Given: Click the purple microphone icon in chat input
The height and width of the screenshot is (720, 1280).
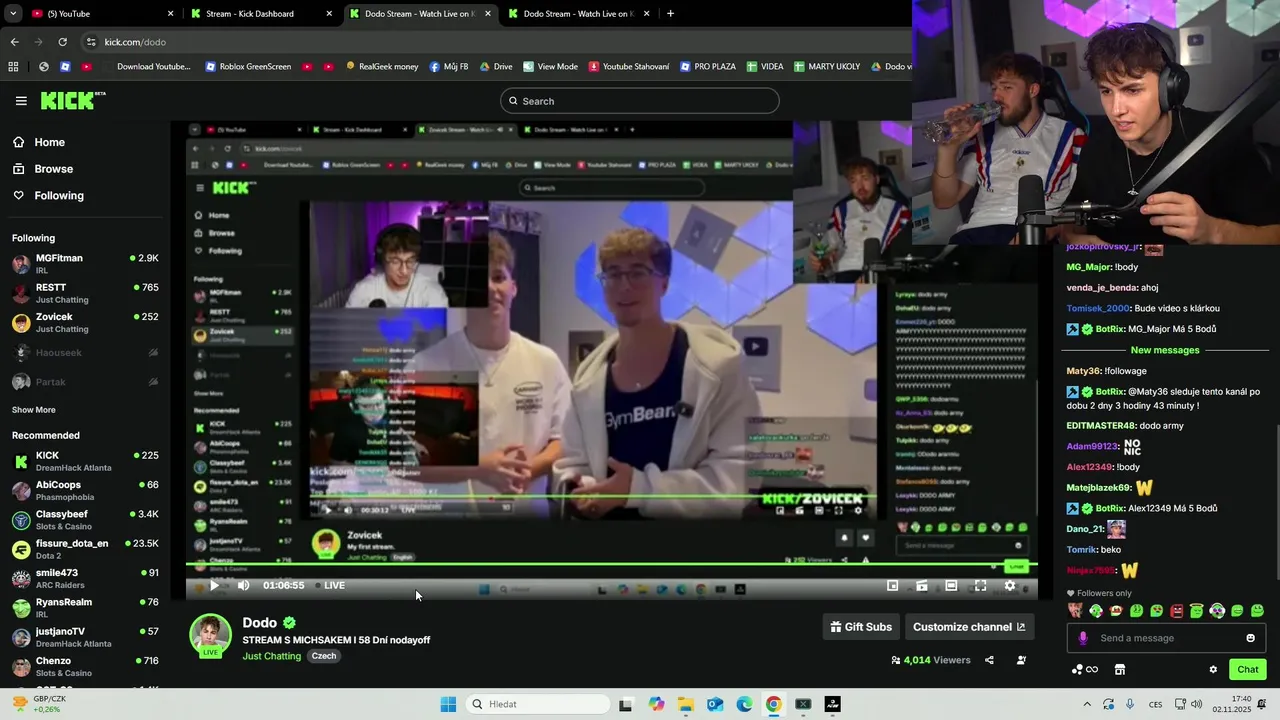Looking at the screenshot, I should point(1082,638).
